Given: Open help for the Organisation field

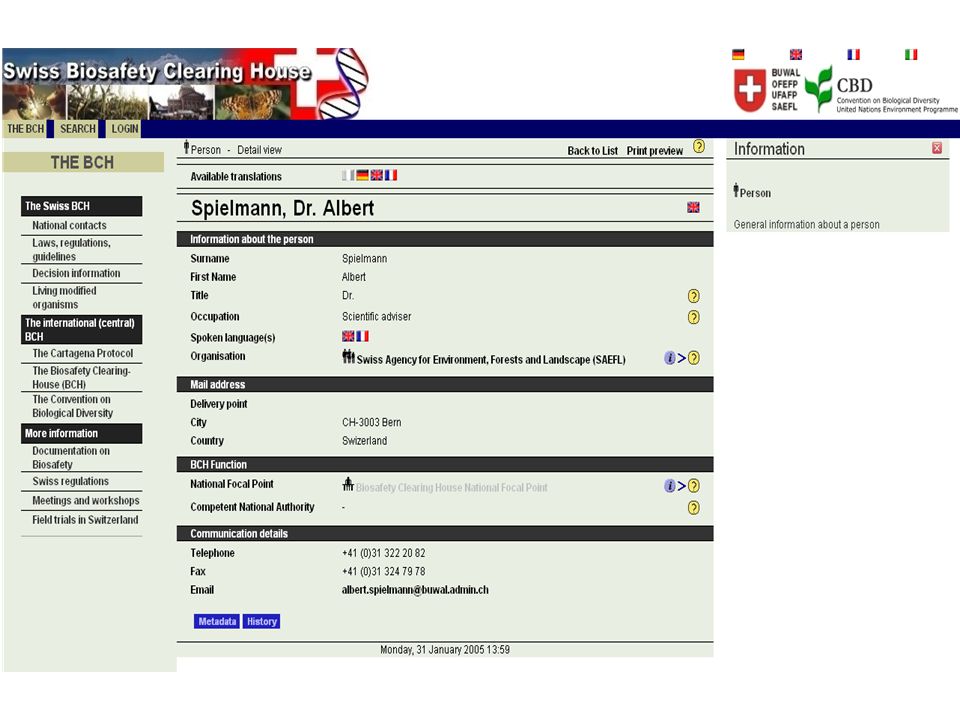Looking at the screenshot, I should (694, 358).
